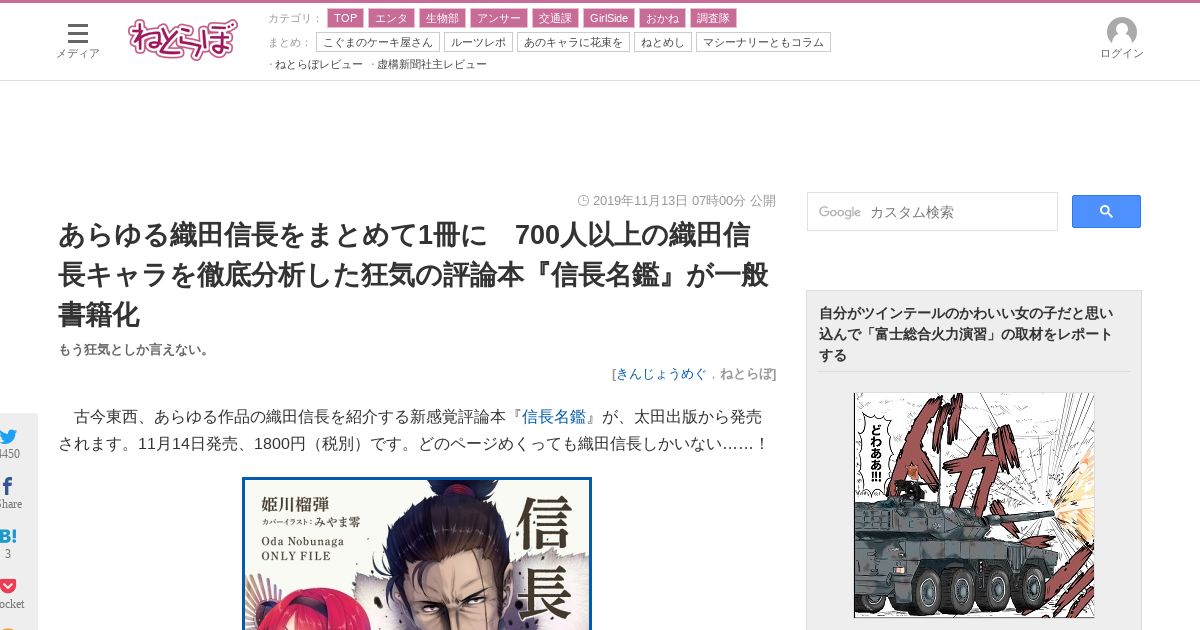Open the 虚構新聞社主レビュー link
The width and height of the screenshot is (1200, 630).
pos(431,64)
